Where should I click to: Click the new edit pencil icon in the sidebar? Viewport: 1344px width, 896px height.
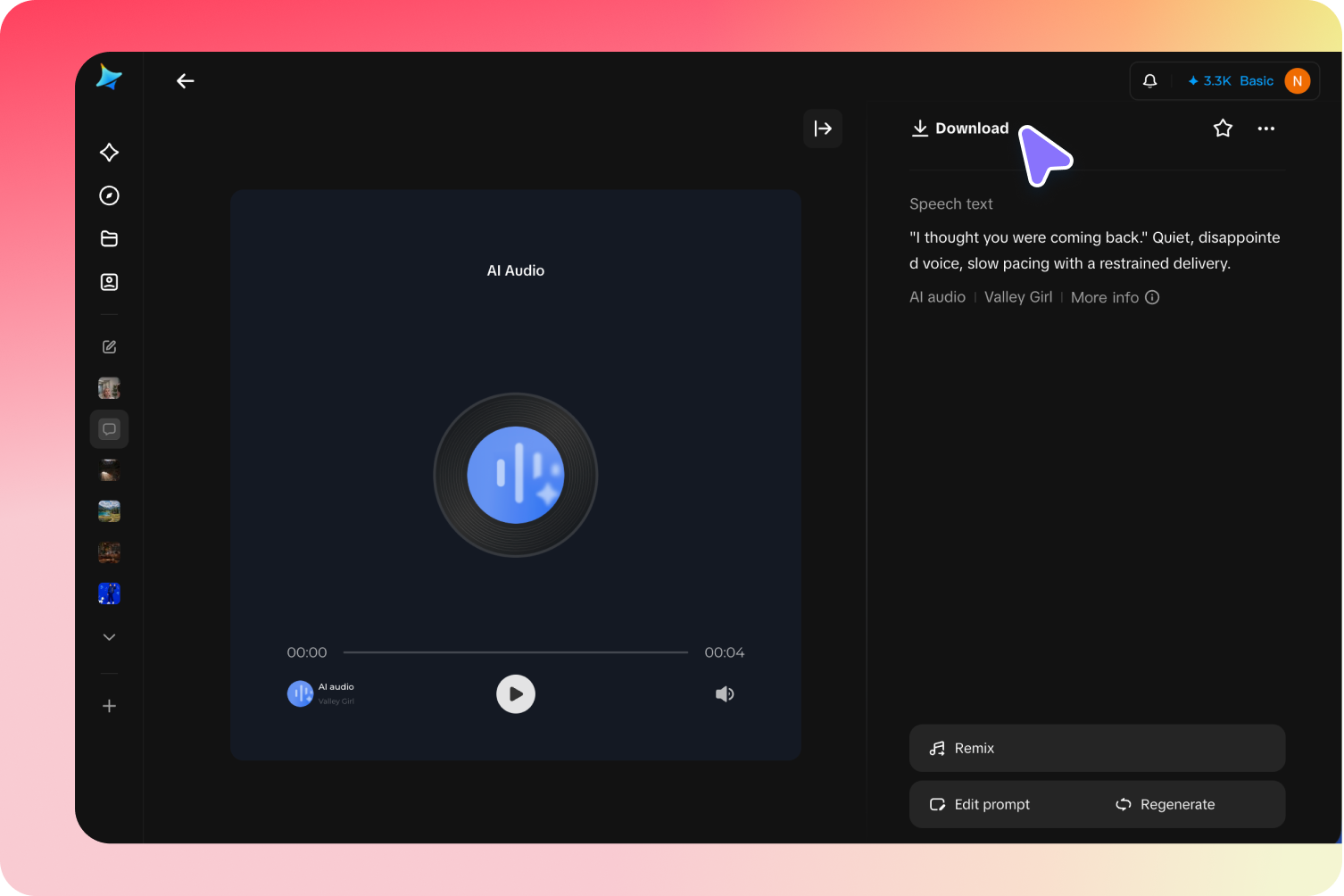(x=109, y=347)
